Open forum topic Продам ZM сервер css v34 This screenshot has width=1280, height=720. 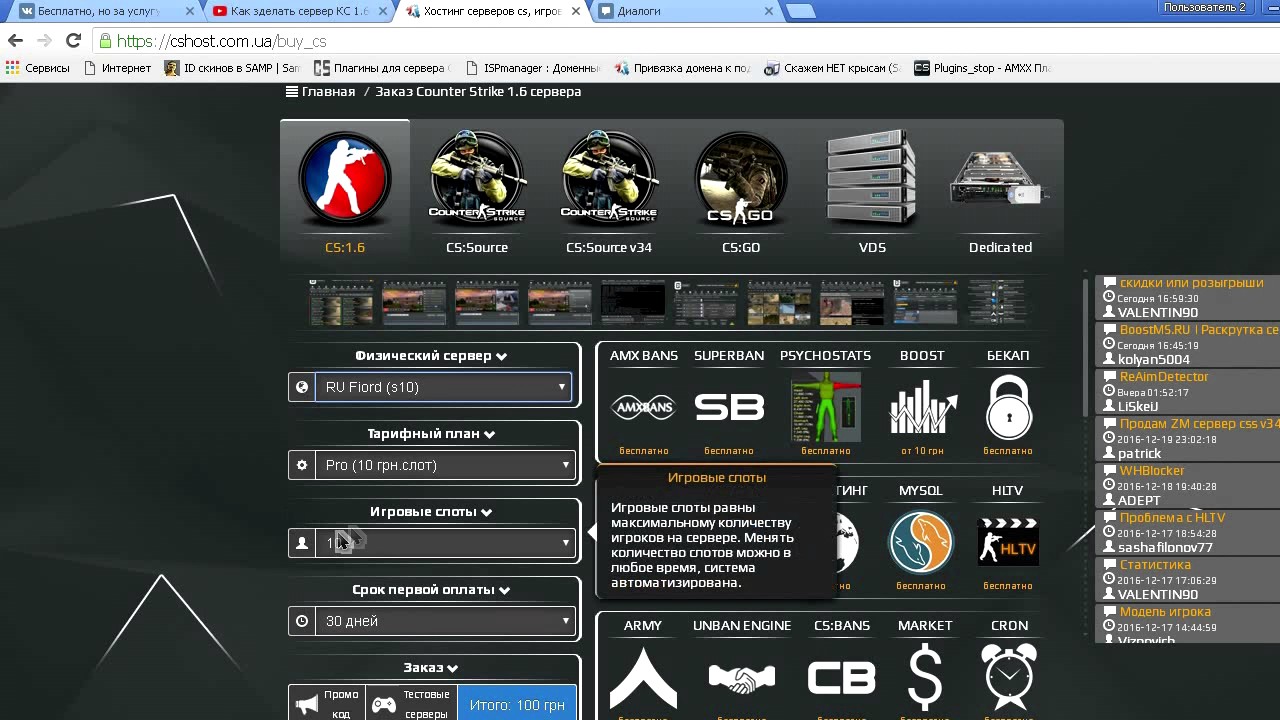tap(1199, 424)
